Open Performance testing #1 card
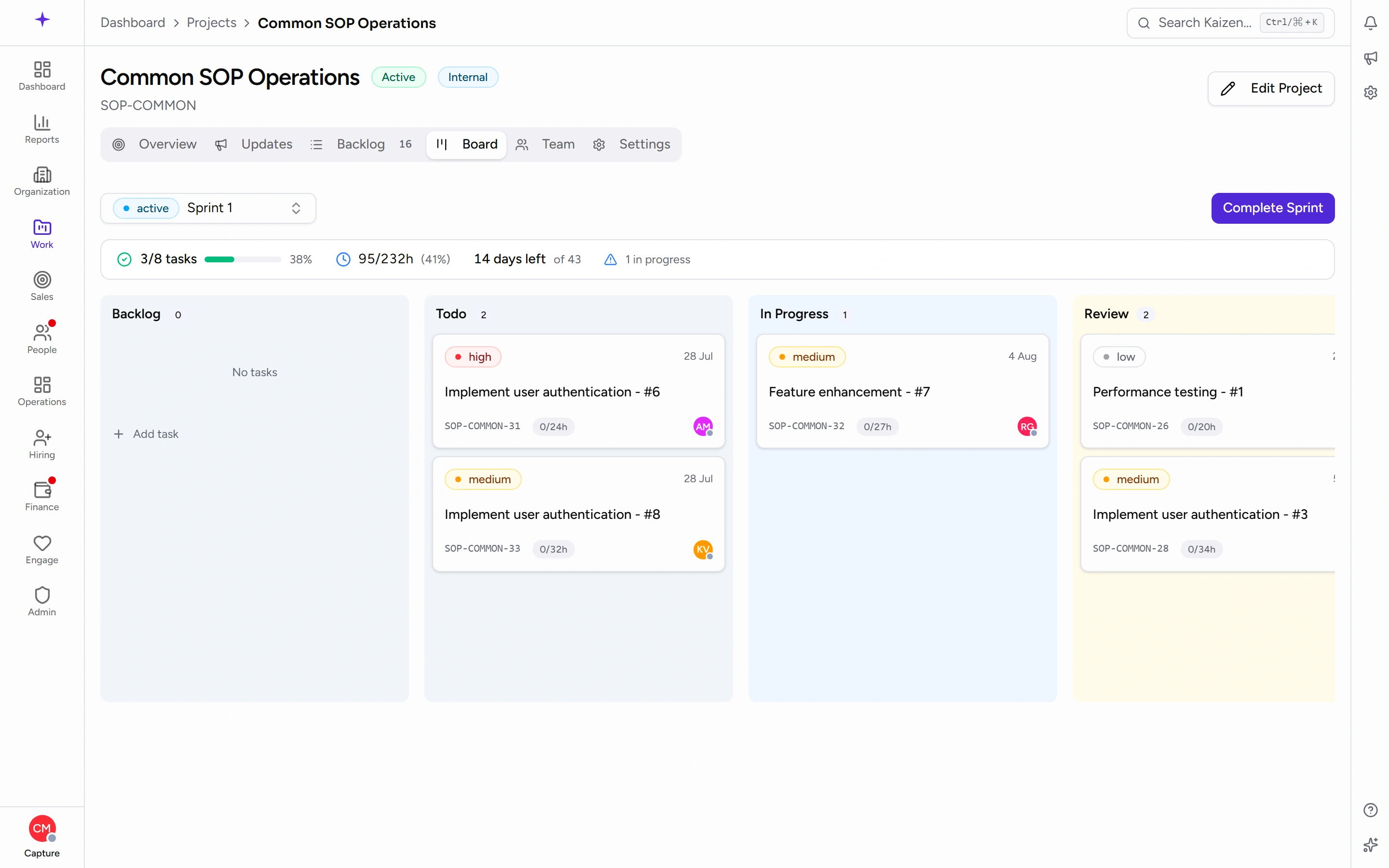The image size is (1389, 868). (x=1208, y=392)
